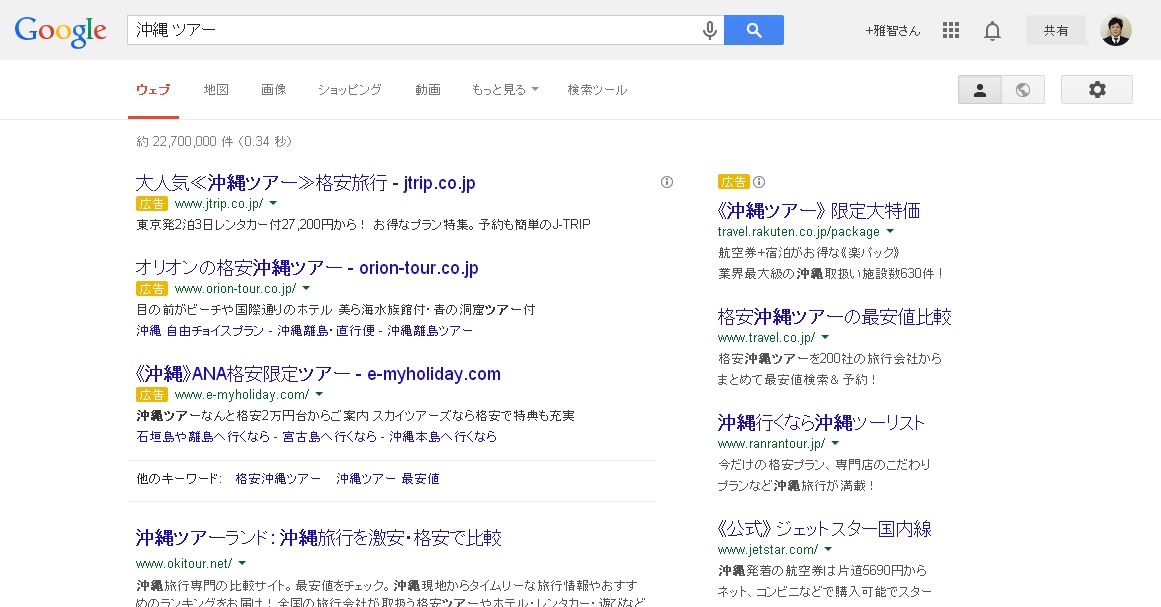Click the 共有 share button
This screenshot has height=607, width=1161.
pyautogui.click(x=1056, y=30)
